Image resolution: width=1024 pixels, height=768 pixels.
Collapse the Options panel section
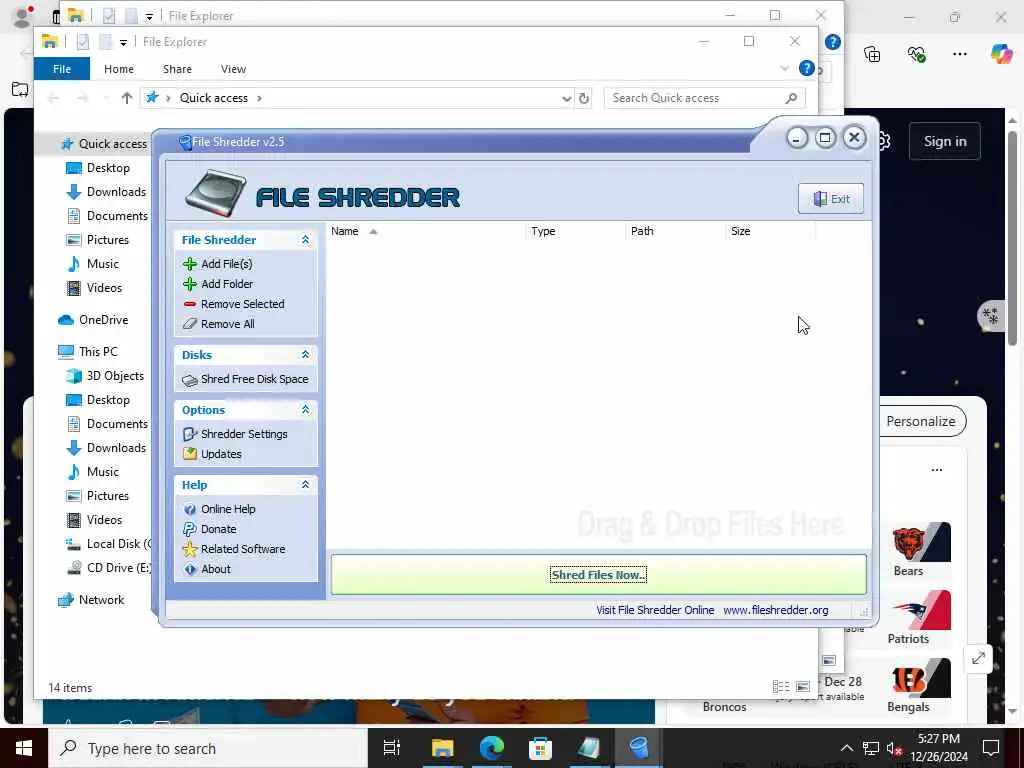305,409
